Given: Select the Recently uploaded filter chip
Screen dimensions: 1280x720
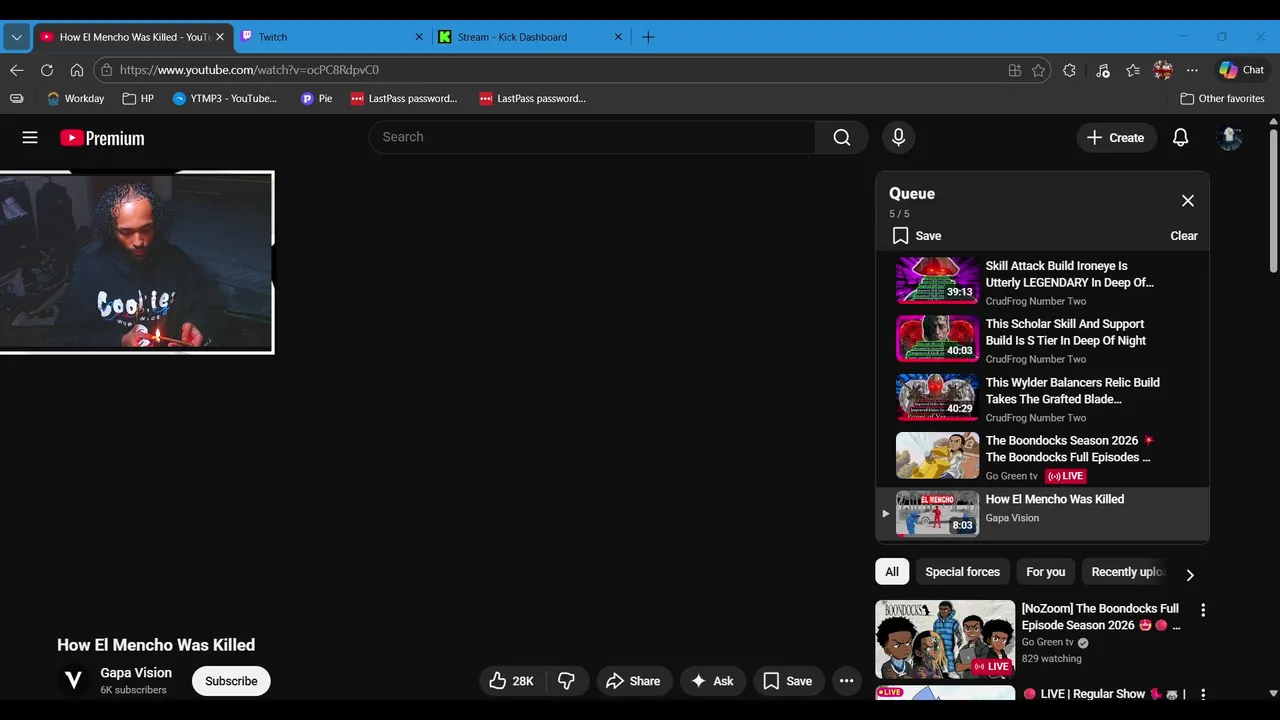Looking at the screenshot, I should pos(1128,572).
